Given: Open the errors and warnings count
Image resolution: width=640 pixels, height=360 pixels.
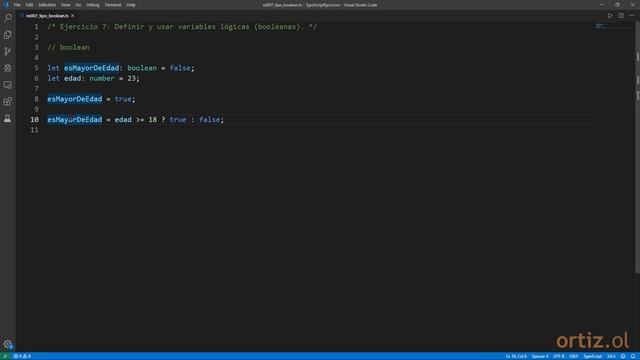Looking at the screenshot, I should 22,356.
